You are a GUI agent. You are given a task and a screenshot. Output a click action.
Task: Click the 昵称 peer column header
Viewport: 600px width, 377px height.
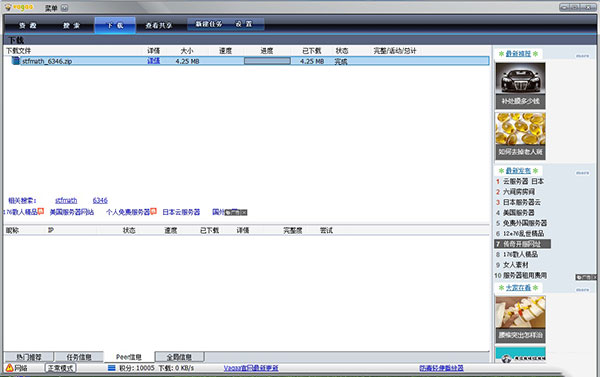[12, 230]
